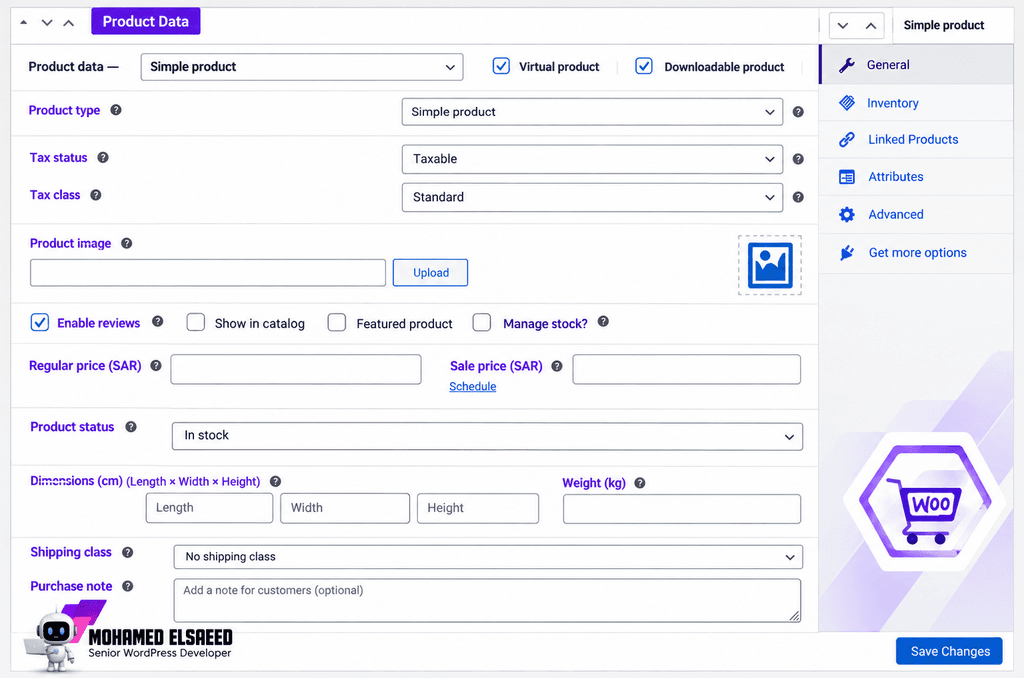
Task: Show help tooltip beside Tax class label
Action: click(95, 195)
